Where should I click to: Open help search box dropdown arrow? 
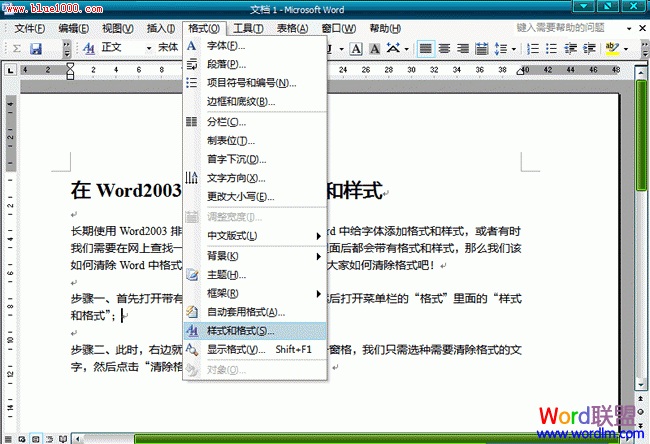point(629,29)
